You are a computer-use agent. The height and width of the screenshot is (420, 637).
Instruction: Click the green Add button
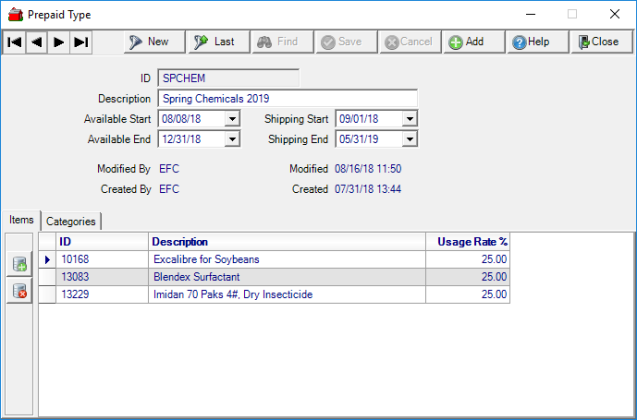point(466,42)
